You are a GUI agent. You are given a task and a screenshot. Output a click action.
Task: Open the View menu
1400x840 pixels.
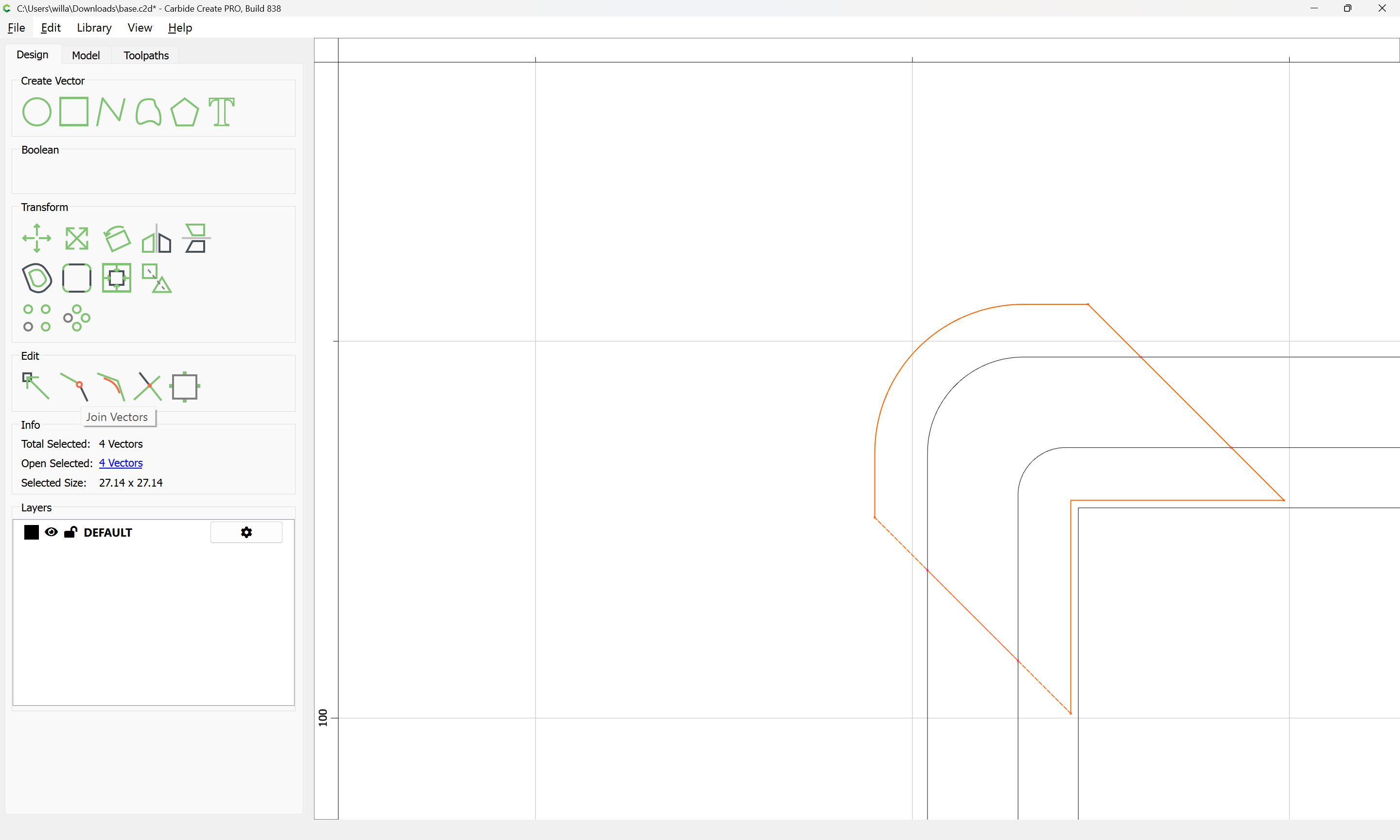click(139, 28)
